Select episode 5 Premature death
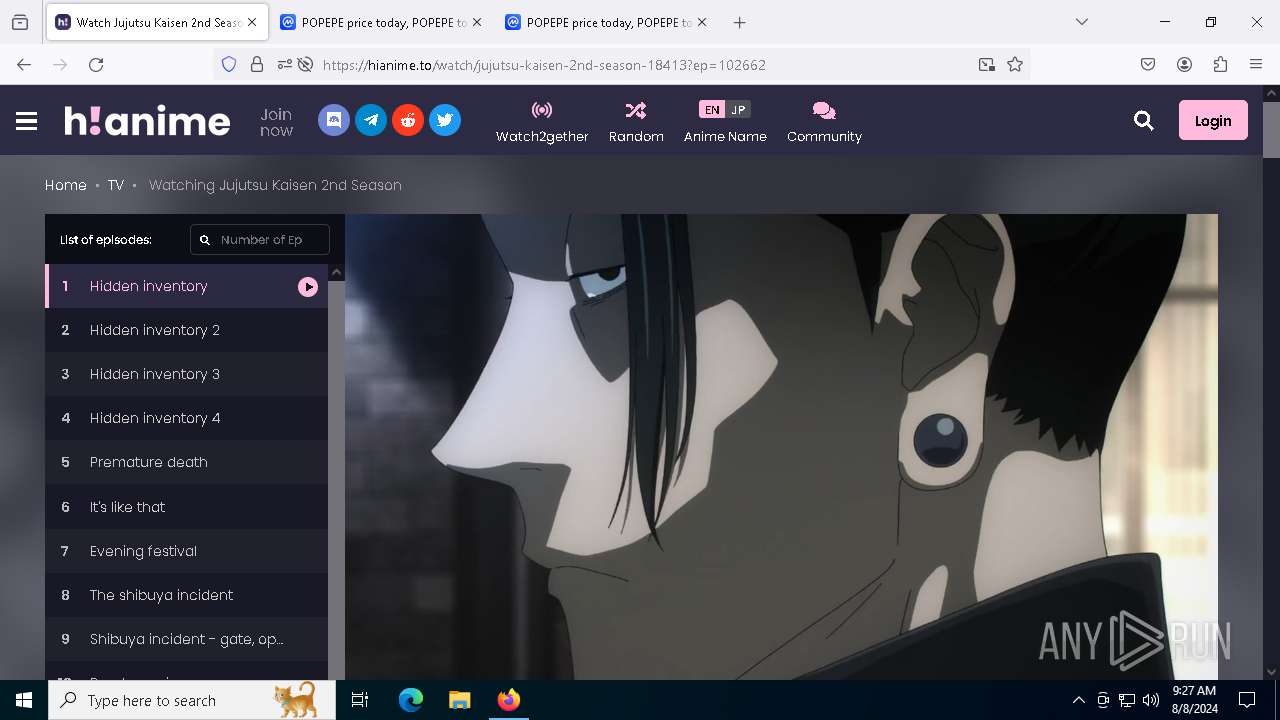 [186, 462]
